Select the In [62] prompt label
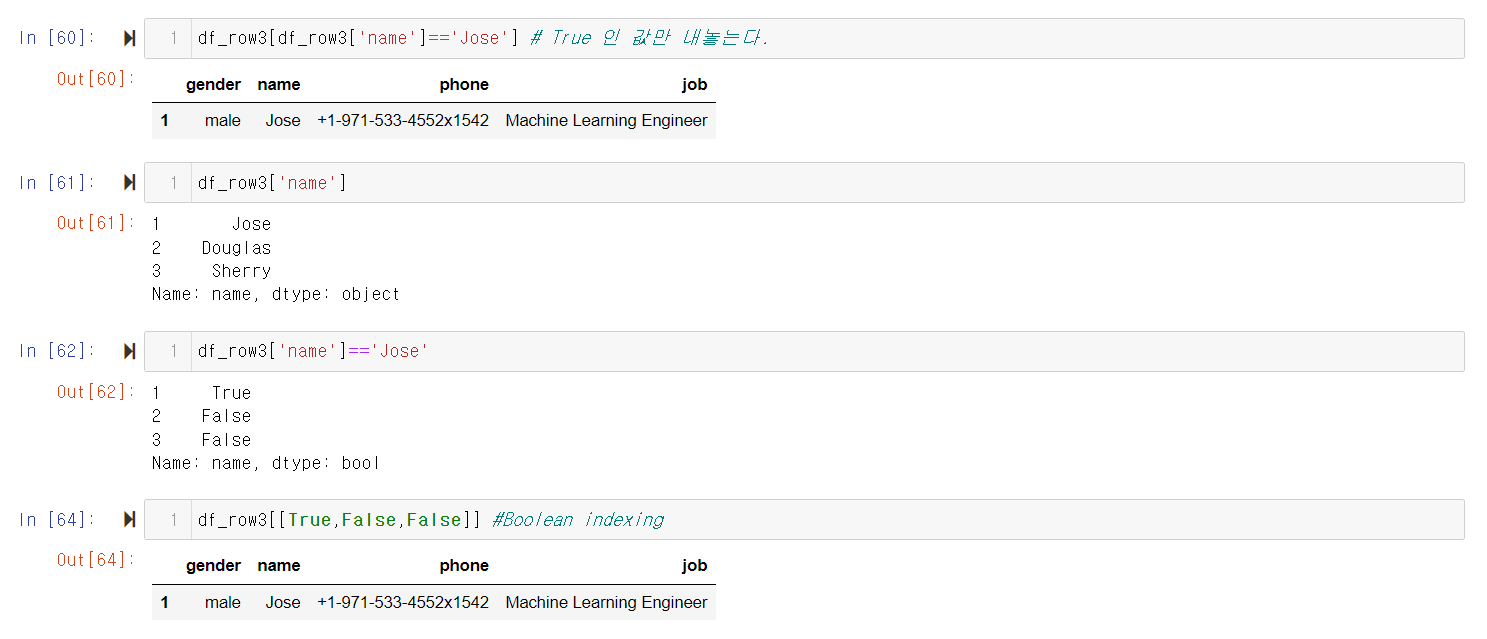Viewport: 1487px width, 639px height. coord(57,351)
